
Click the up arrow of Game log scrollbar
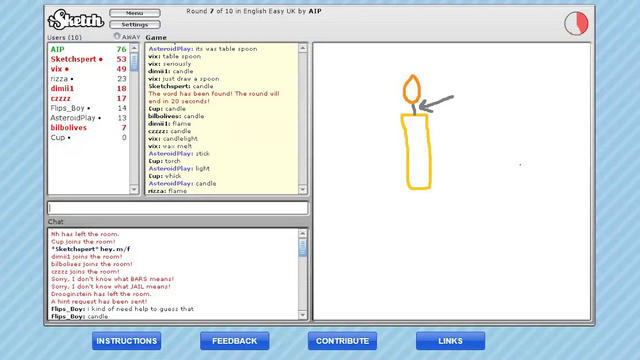pos(302,48)
